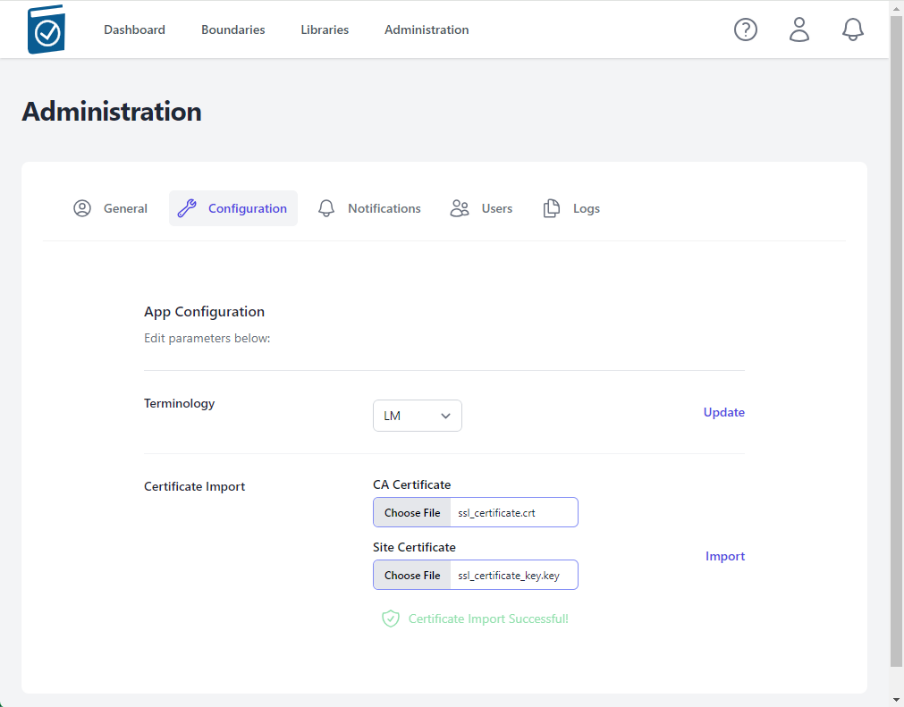Choose File for CA Certificate
904x707 pixels.
click(x=412, y=513)
